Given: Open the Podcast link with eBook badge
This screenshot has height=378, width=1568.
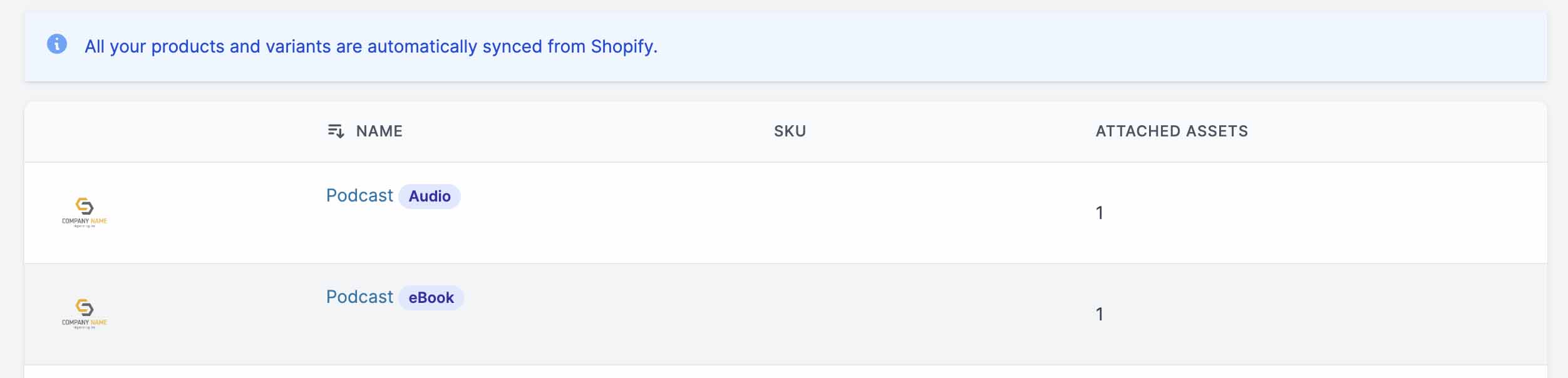Looking at the screenshot, I should pyautogui.click(x=359, y=297).
